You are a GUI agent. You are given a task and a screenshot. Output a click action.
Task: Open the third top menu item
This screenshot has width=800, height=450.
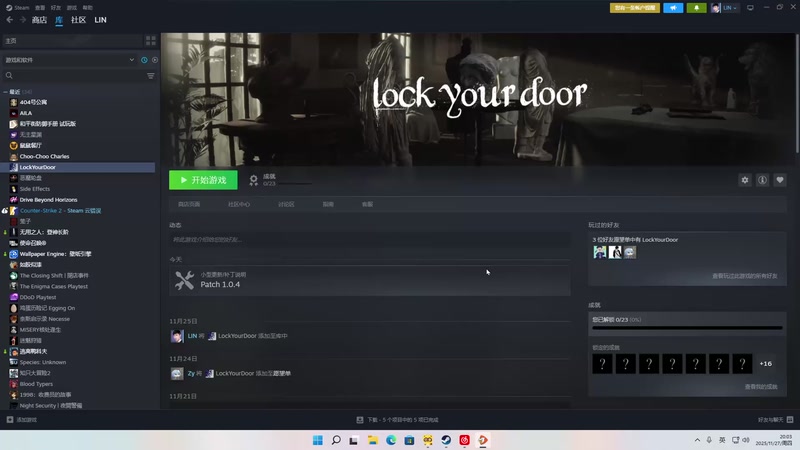click(x=56, y=8)
